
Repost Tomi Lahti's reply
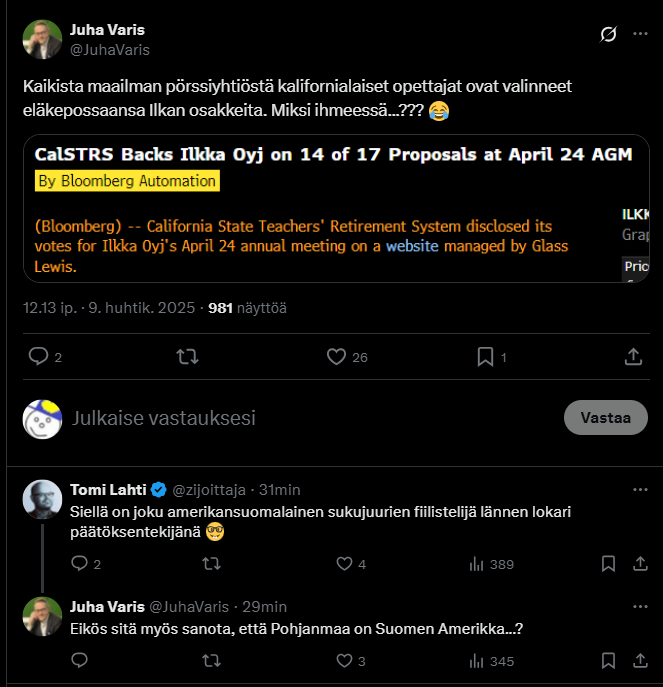[x=212, y=564]
